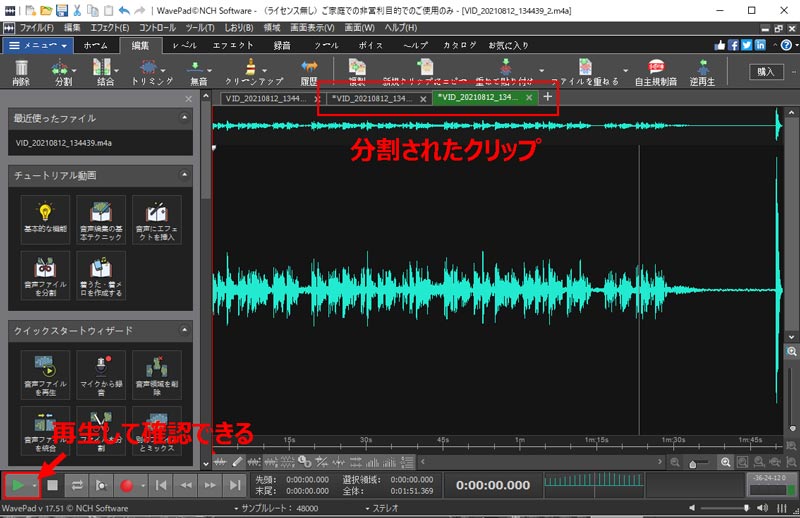Toggle loop playback mode
The width and height of the screenshot is (800, 518).
78,485
